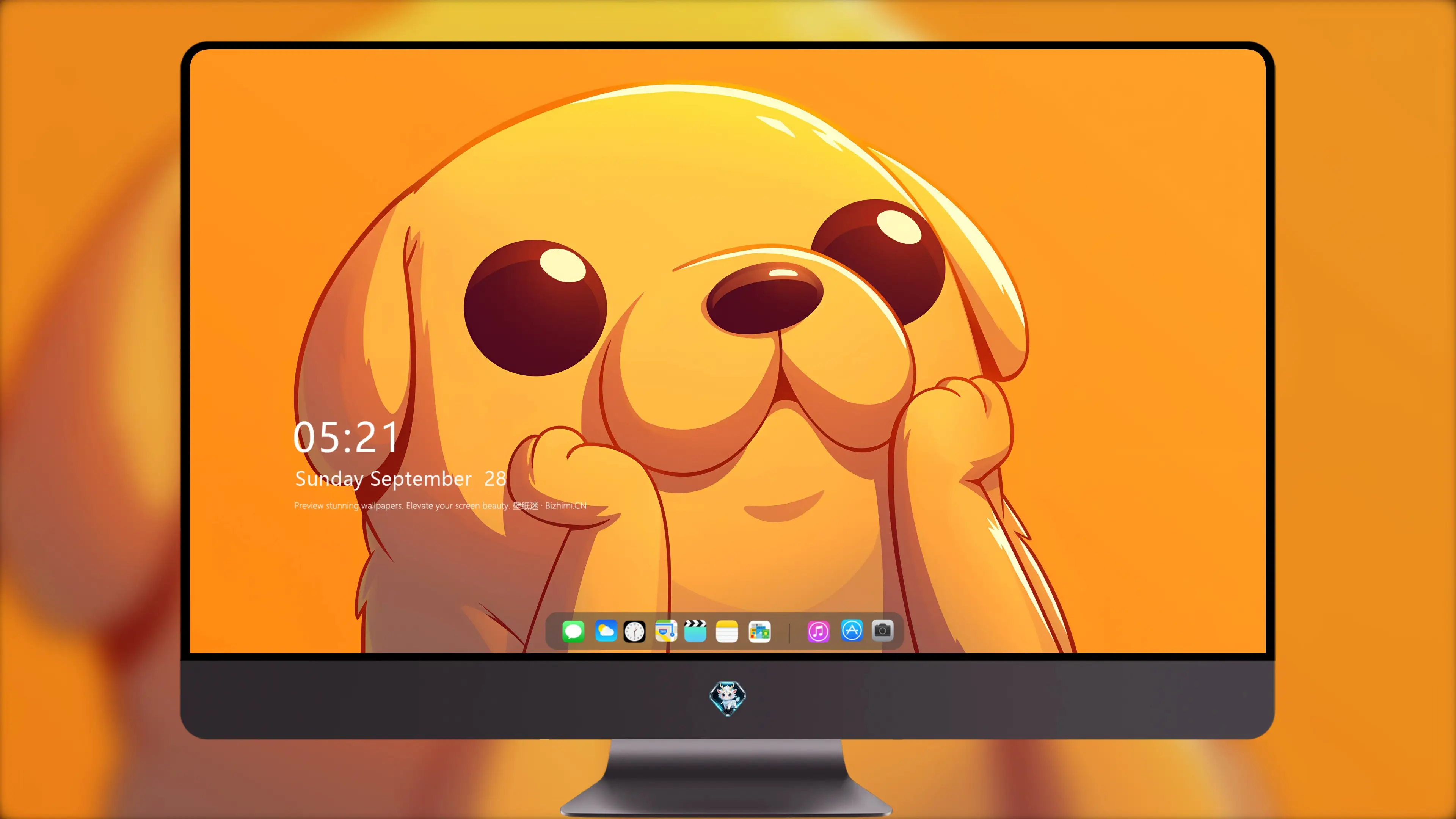Launch the clapperboard Videos app
Image resolution: width=1456 pixels, height=819 pixels.
click(x=695, y=631)
